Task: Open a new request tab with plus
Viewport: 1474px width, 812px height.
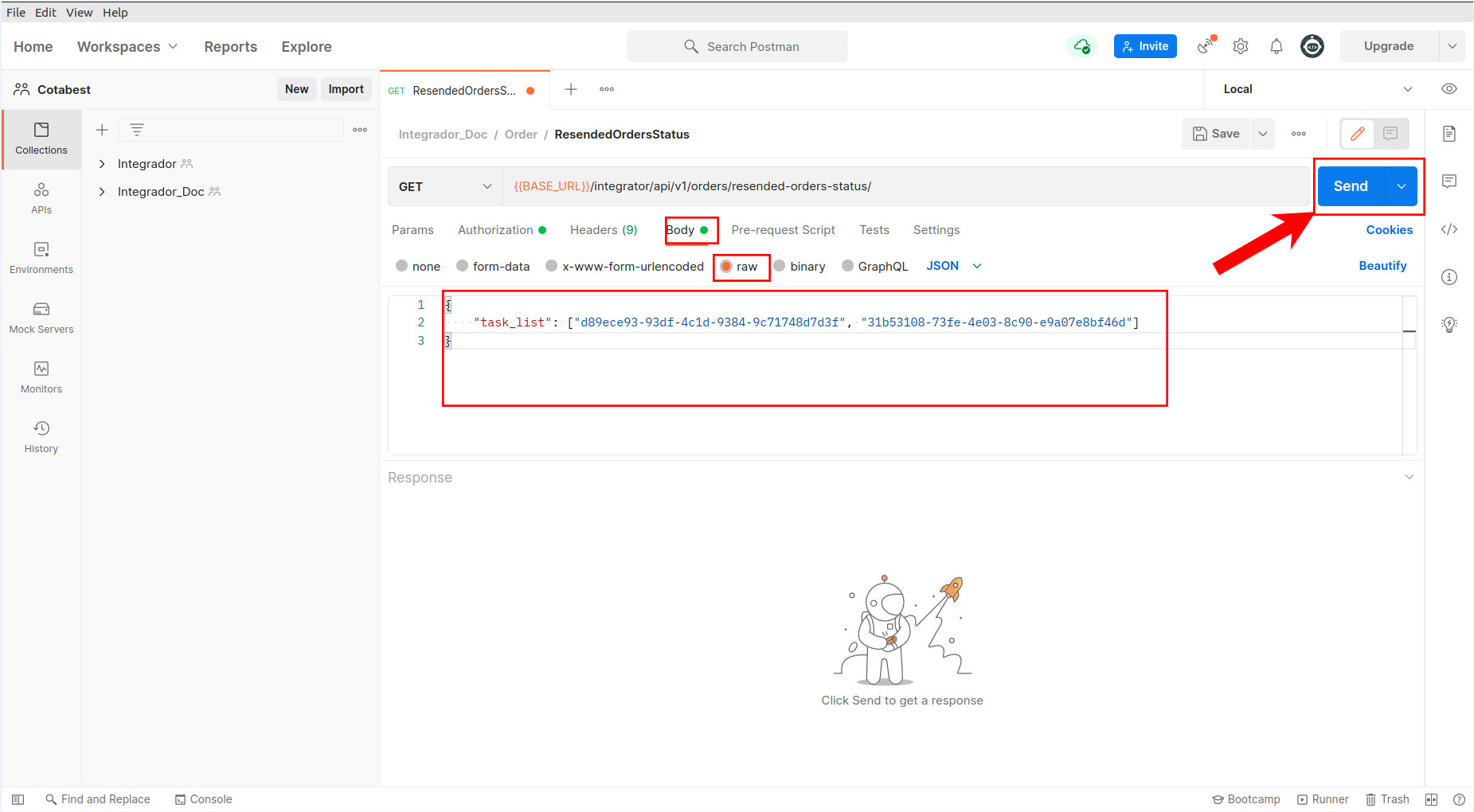Action: coord(571,89)
